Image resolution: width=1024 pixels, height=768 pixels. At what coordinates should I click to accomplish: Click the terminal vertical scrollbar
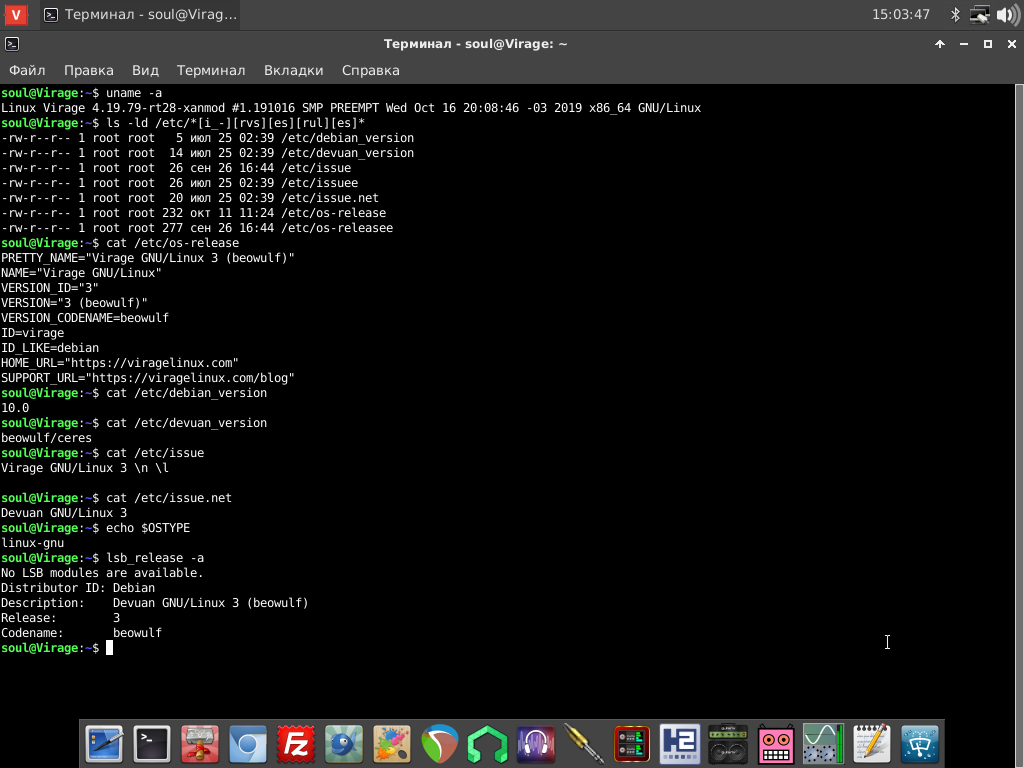[x=1019, y=424]
